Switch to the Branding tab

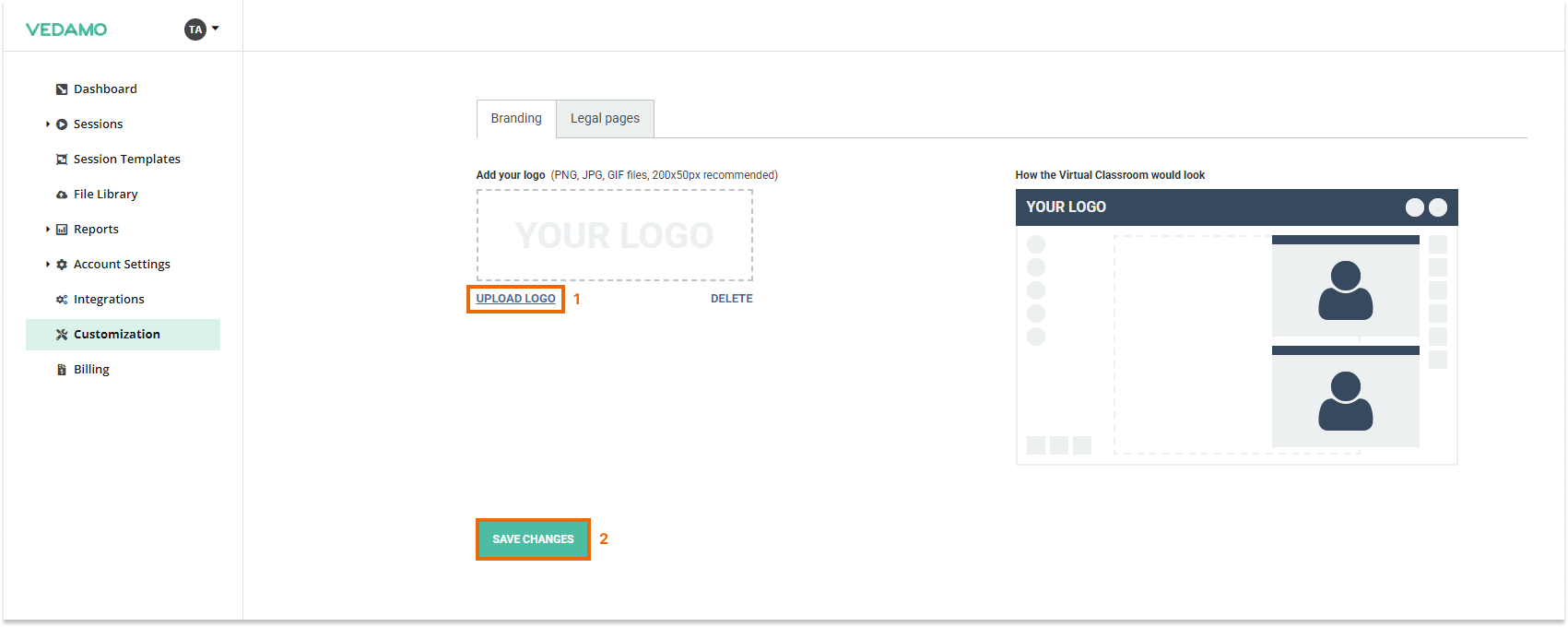click(516, 119)
